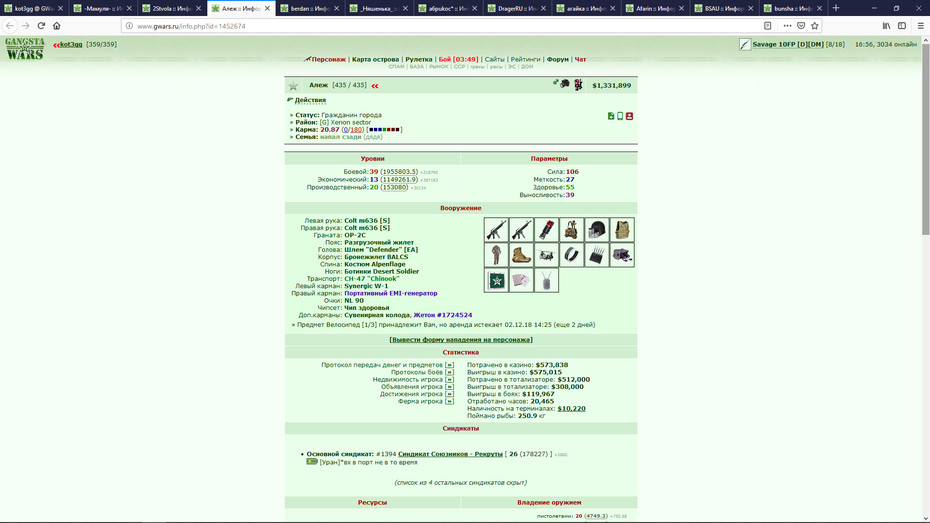The image size is (930, 523).
Task: Click the souvenir card deck item icon
Action: (x=521, y=280)
